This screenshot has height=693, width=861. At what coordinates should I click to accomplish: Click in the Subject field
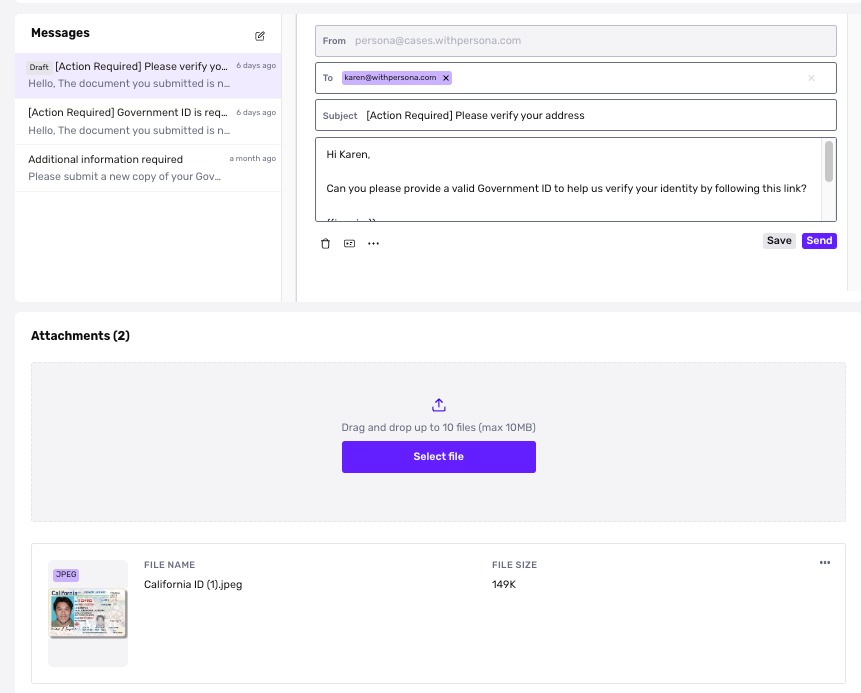575,115
